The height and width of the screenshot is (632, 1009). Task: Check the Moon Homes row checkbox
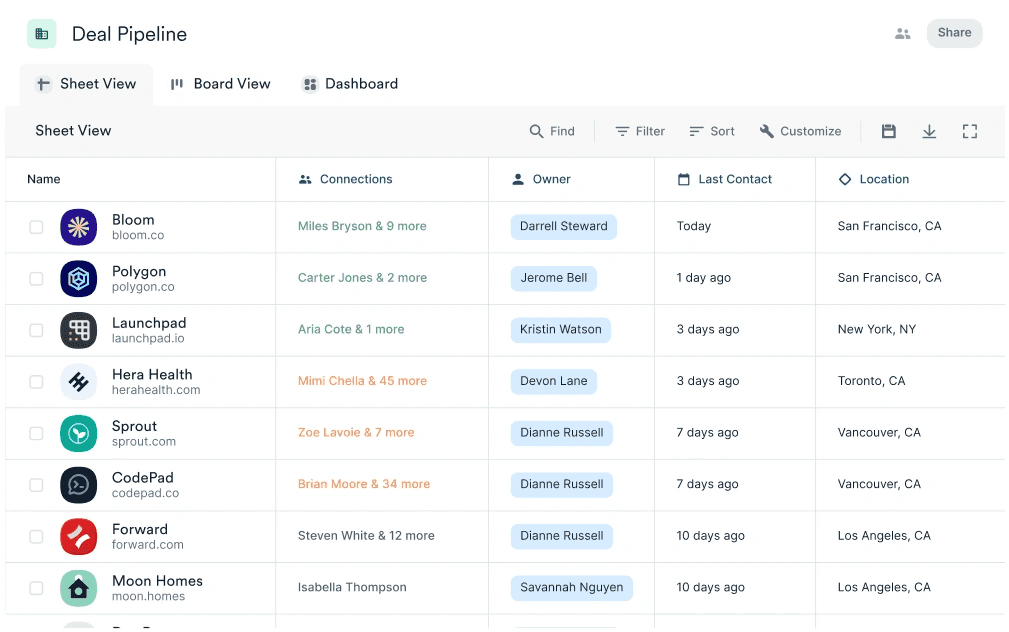36,588
